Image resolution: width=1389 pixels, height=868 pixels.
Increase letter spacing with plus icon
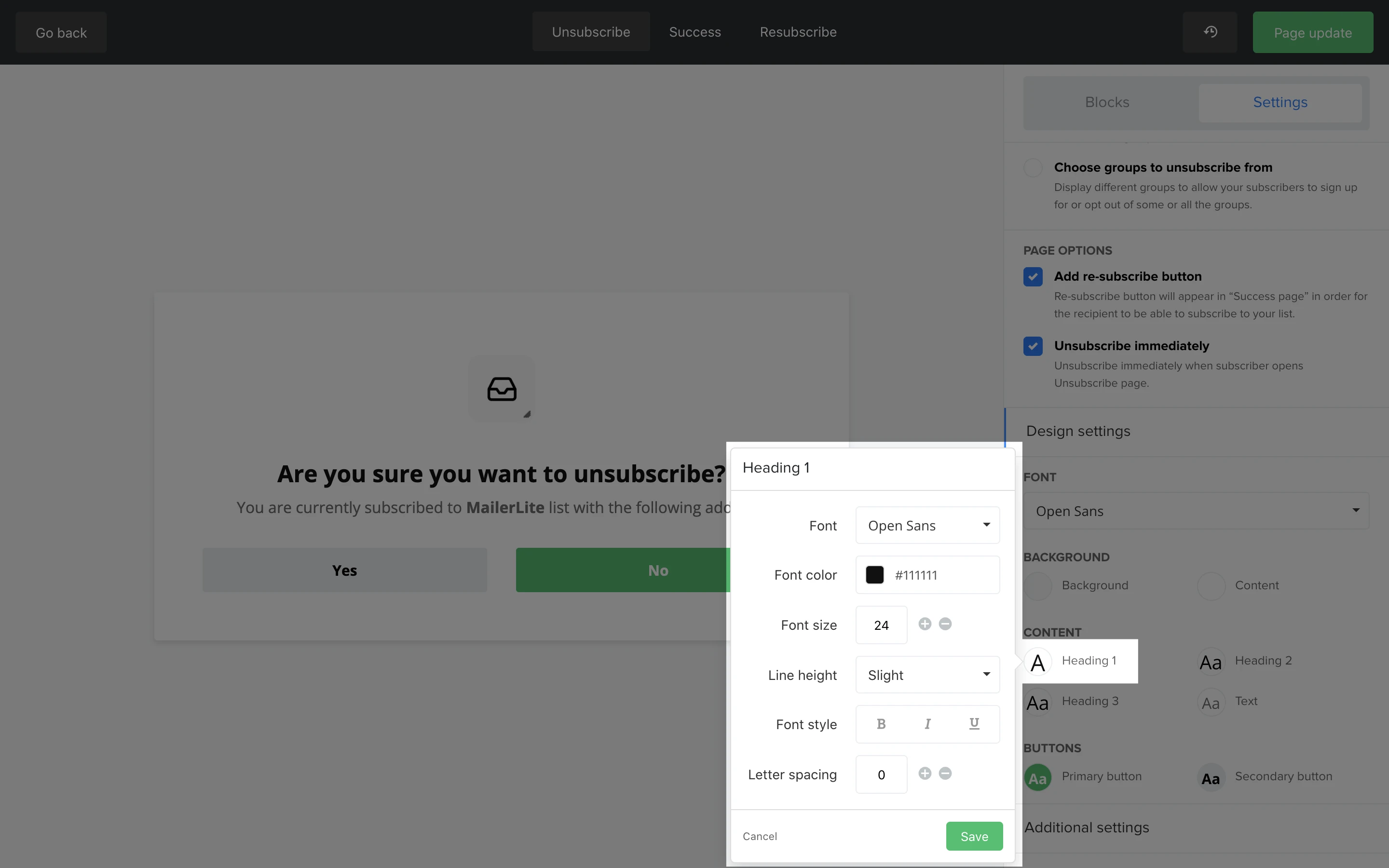[x=925, y=773]
